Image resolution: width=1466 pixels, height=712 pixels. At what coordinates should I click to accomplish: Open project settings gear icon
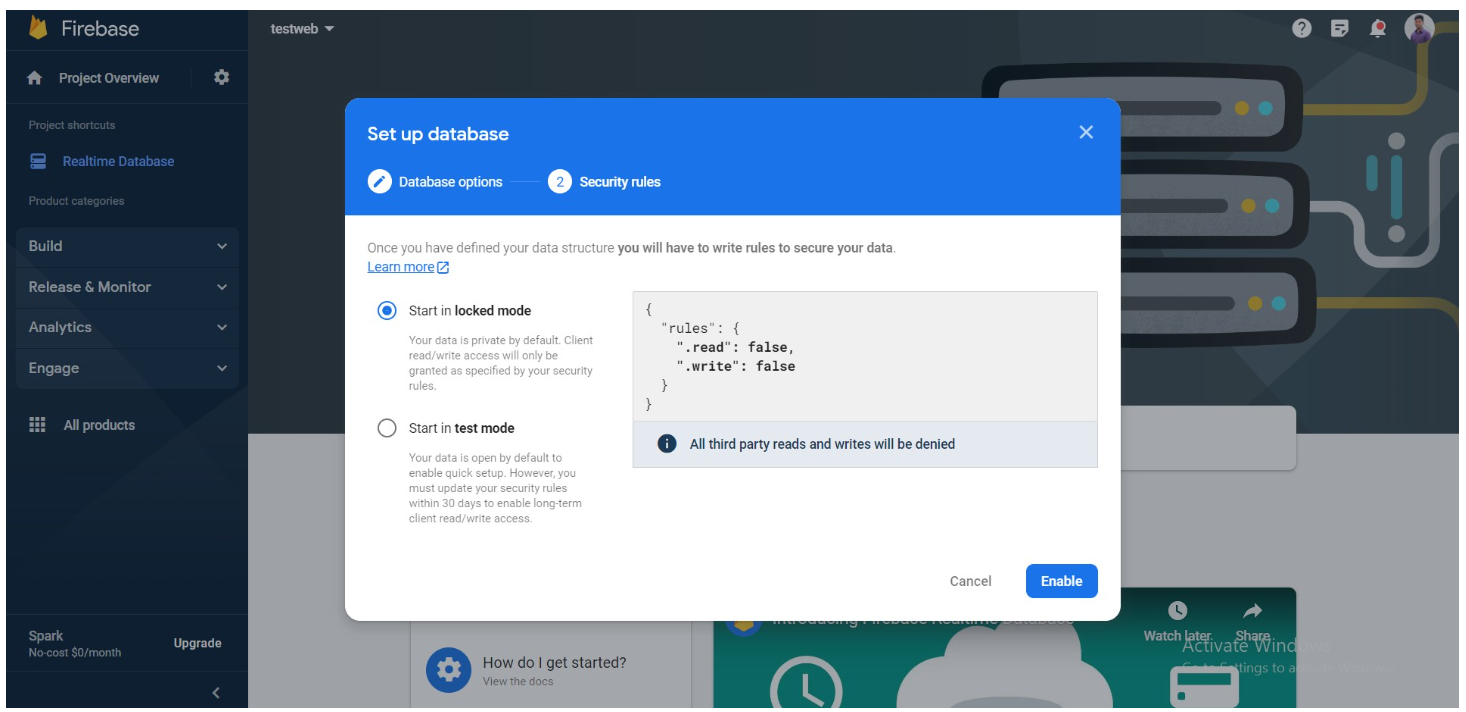pos(222,77)
